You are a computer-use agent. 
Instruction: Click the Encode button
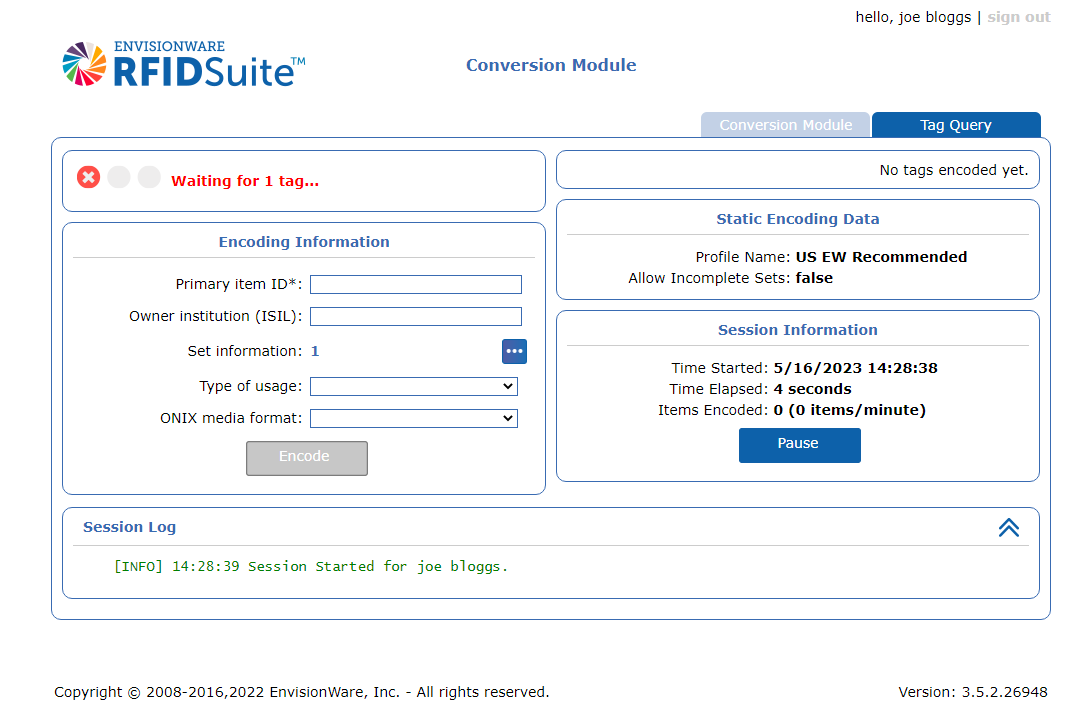coord(307,458)
